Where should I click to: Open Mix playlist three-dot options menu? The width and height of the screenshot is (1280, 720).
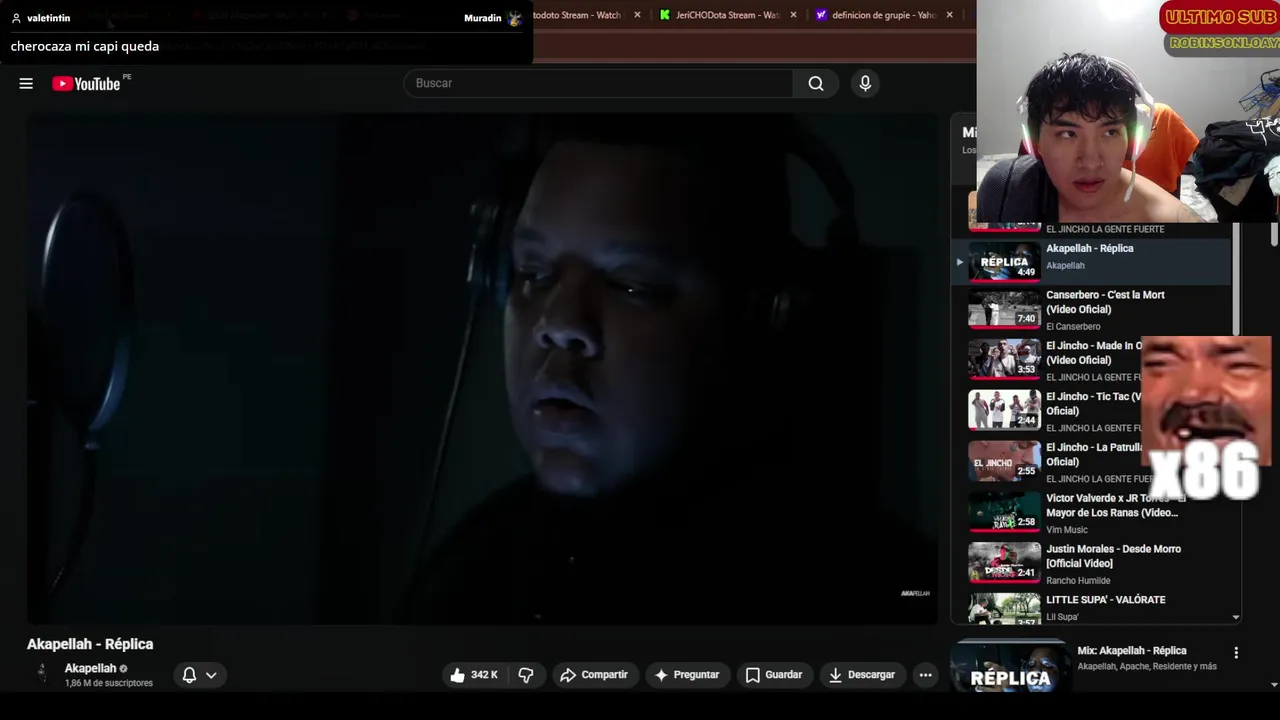pos(1236,652)
